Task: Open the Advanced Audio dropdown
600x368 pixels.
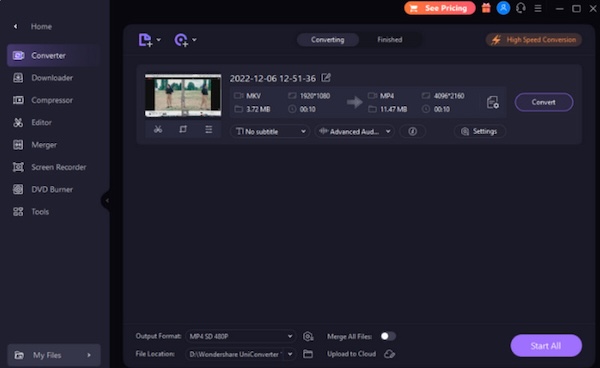Action: click(355, 132)
